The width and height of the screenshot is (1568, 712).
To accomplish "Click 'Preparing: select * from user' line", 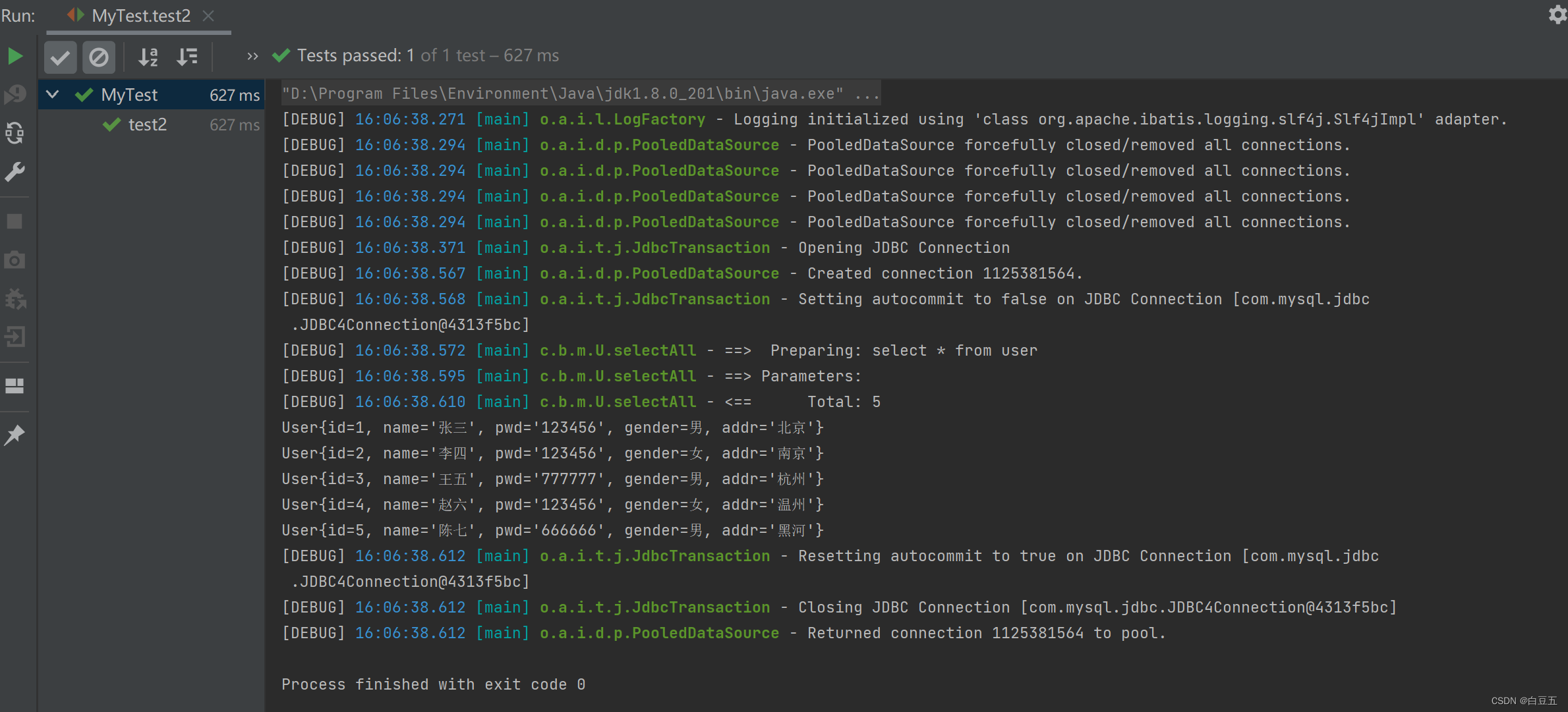I will pyautogui.click(x=660, y=350).
